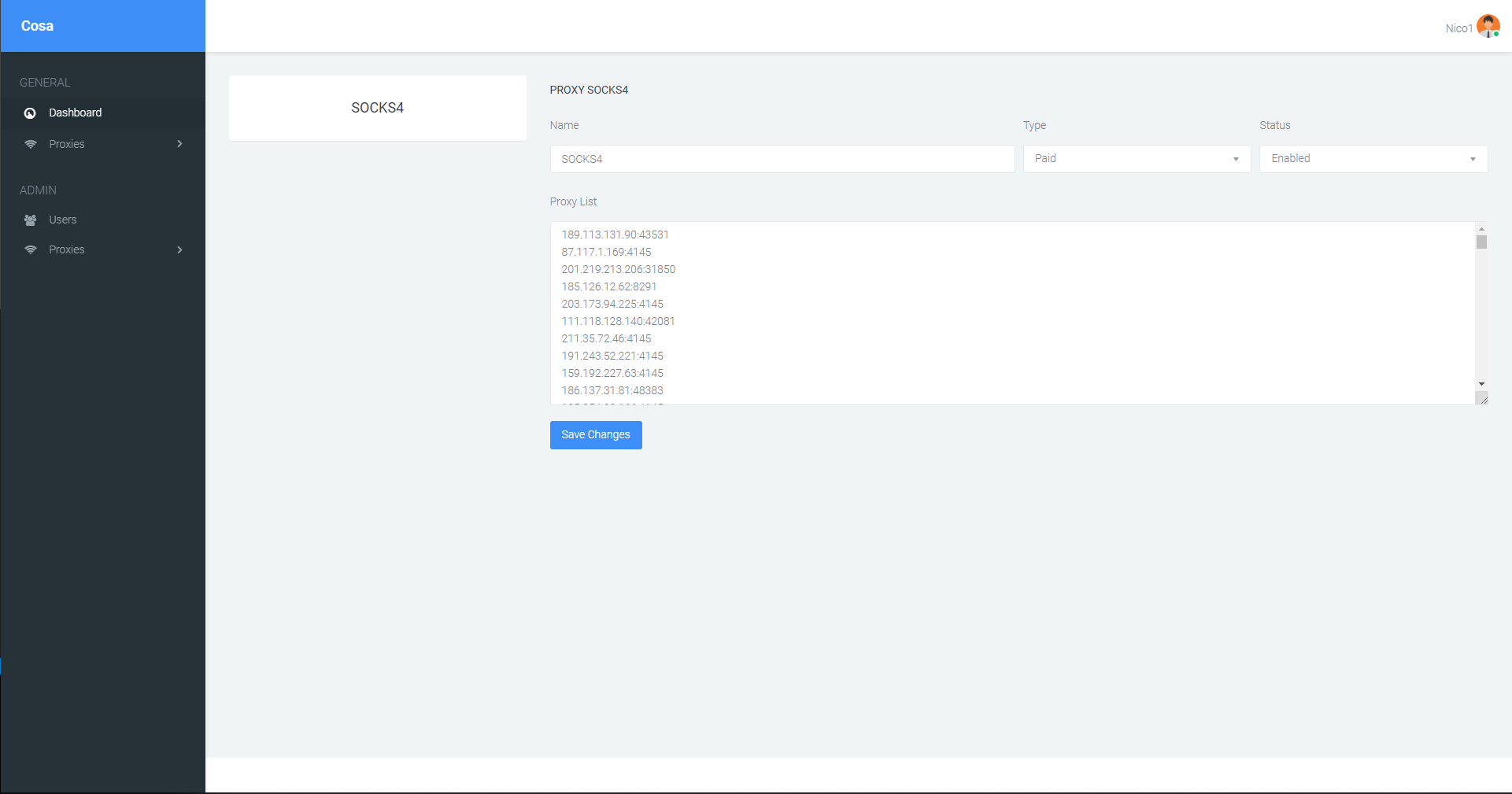Click proxy entry 201.219.213.206:31850
The image size is (1512, 794).
click(x=618, y=269)
